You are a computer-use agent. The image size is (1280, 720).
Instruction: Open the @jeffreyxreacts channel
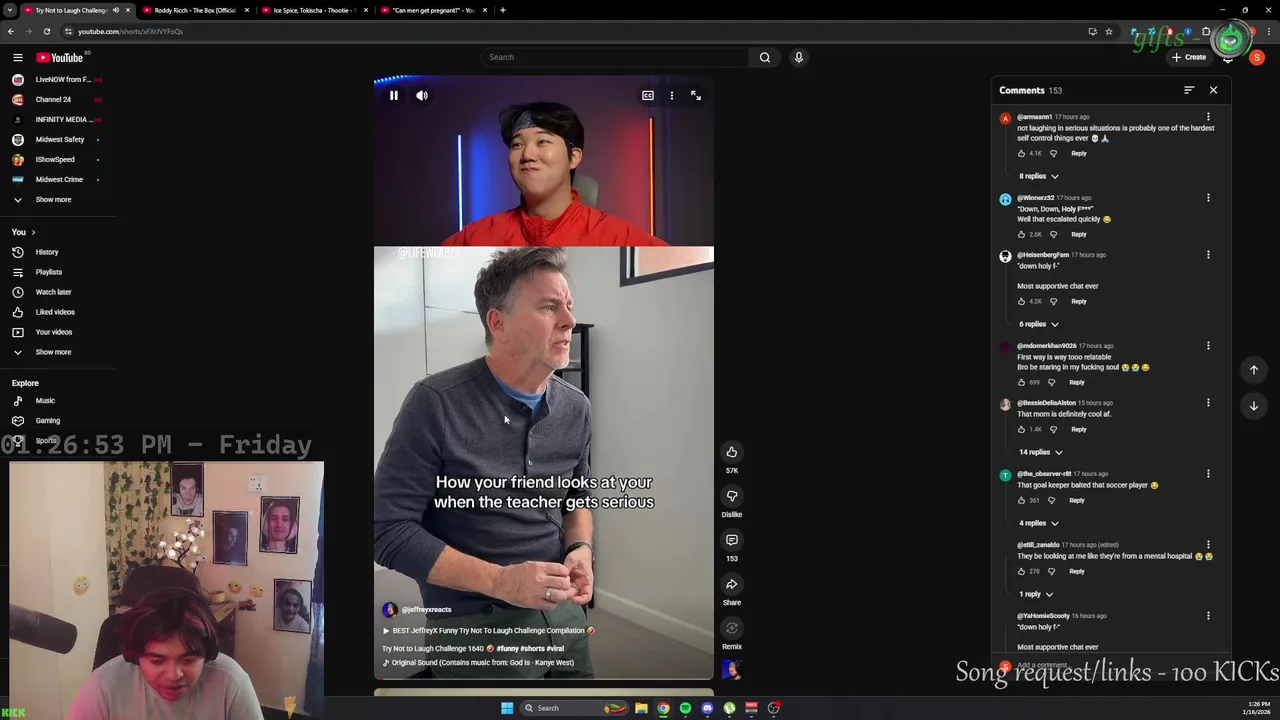[426, 609]
